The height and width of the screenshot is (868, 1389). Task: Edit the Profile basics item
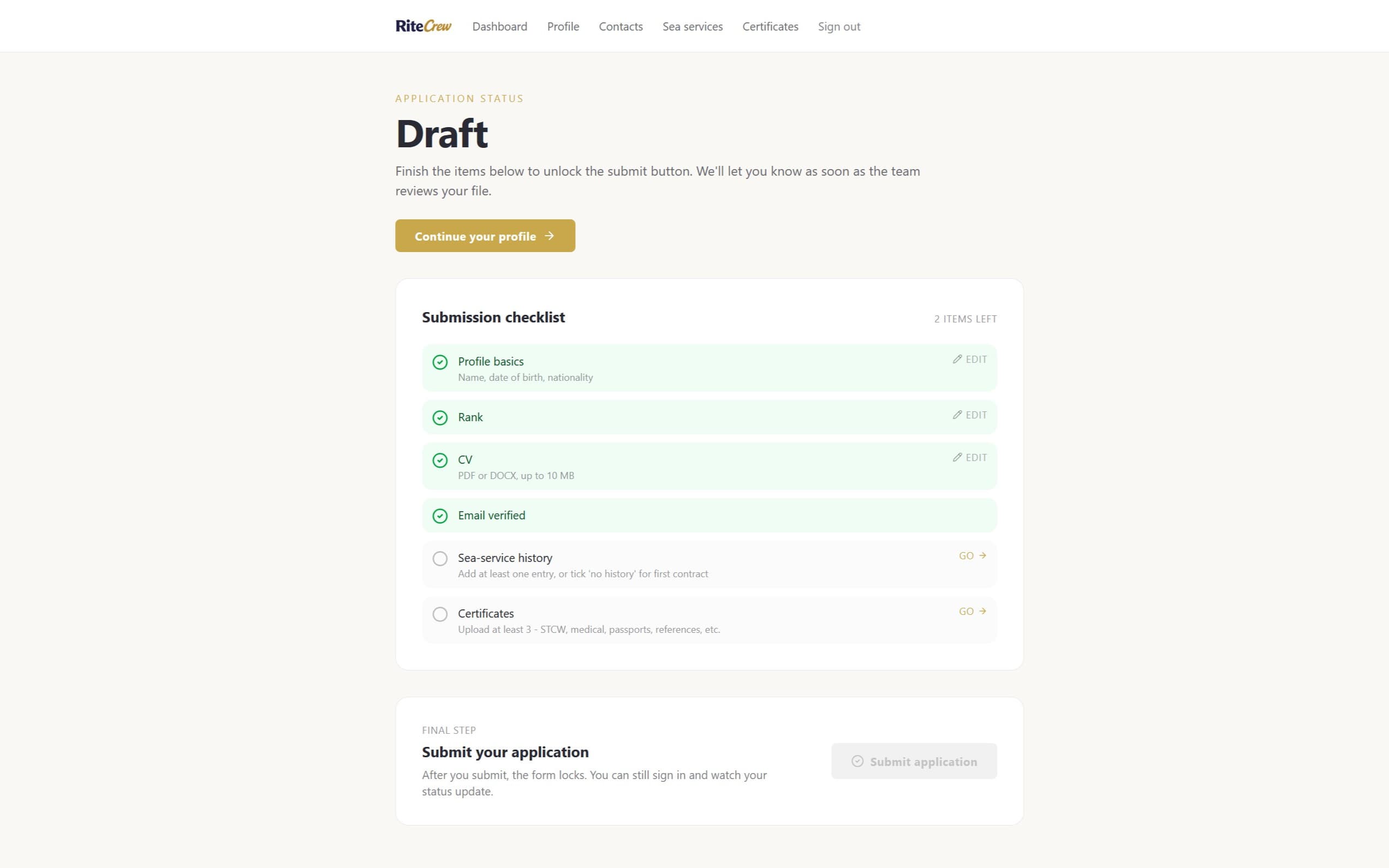[x=969, y=360]
